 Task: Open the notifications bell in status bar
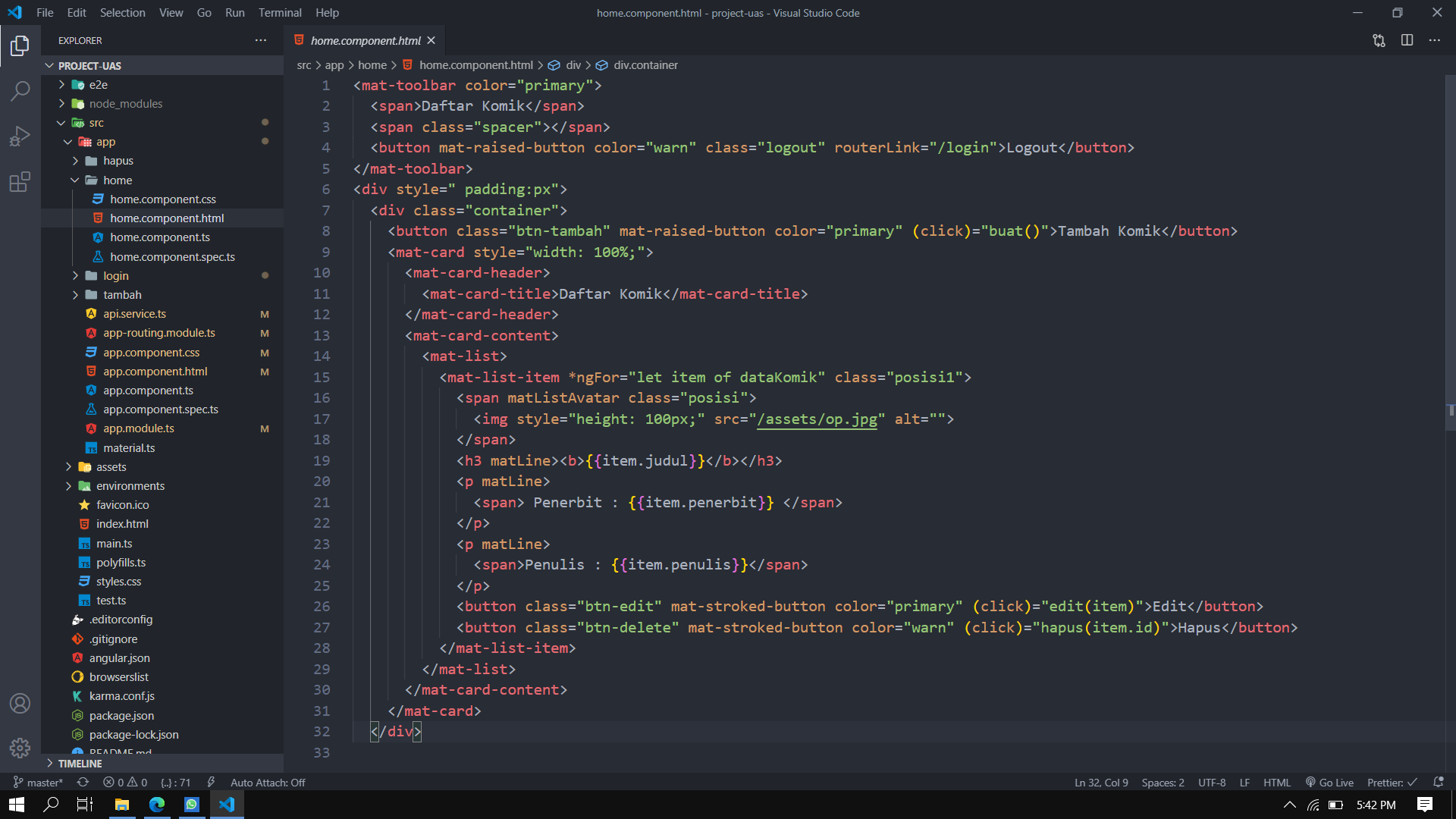point(1438,782)
